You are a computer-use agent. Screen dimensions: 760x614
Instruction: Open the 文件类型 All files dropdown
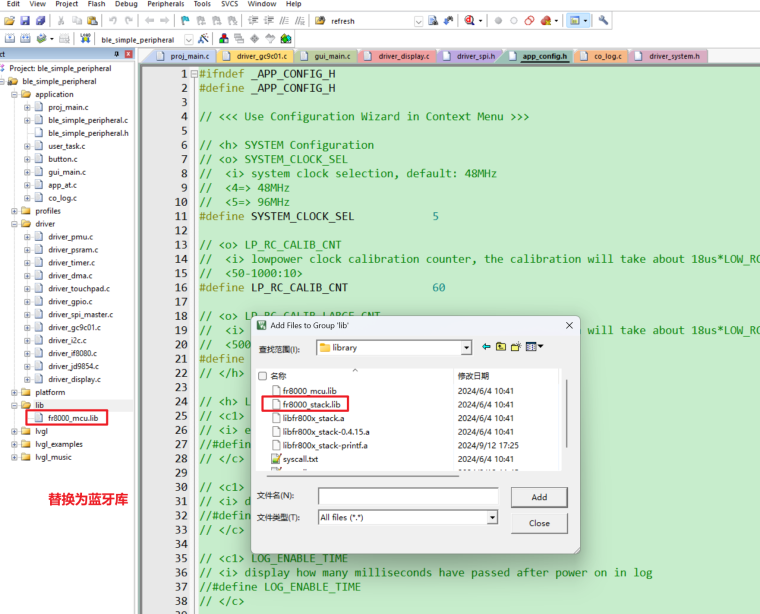(492, 518)
